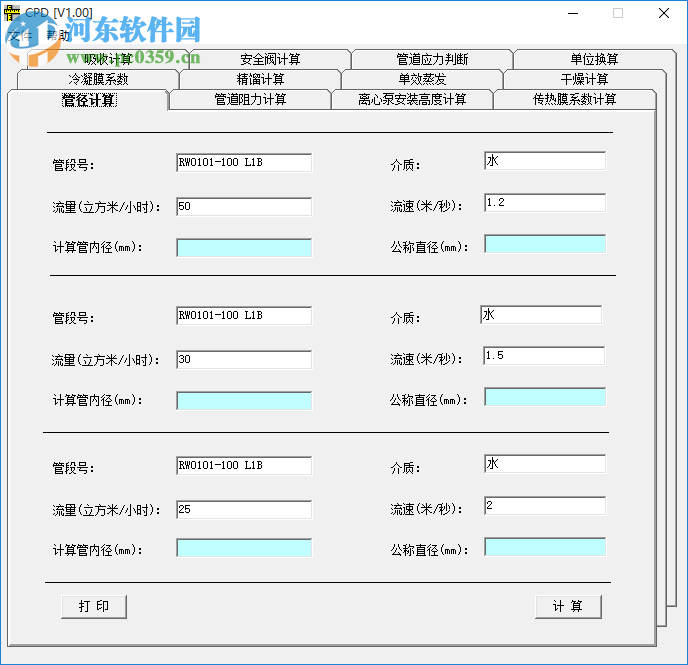Viewport: 688px width, 665px height.
Task: Click third section 管段号 input field
Action: tap(244, 466)
